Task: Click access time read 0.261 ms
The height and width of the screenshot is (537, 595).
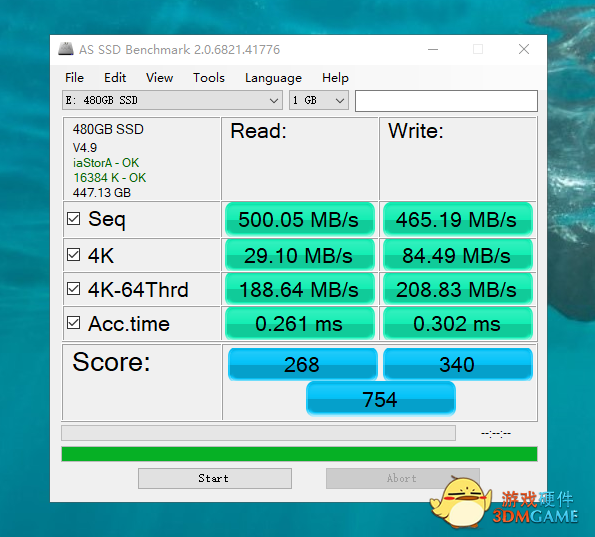Action: (300, 324)
